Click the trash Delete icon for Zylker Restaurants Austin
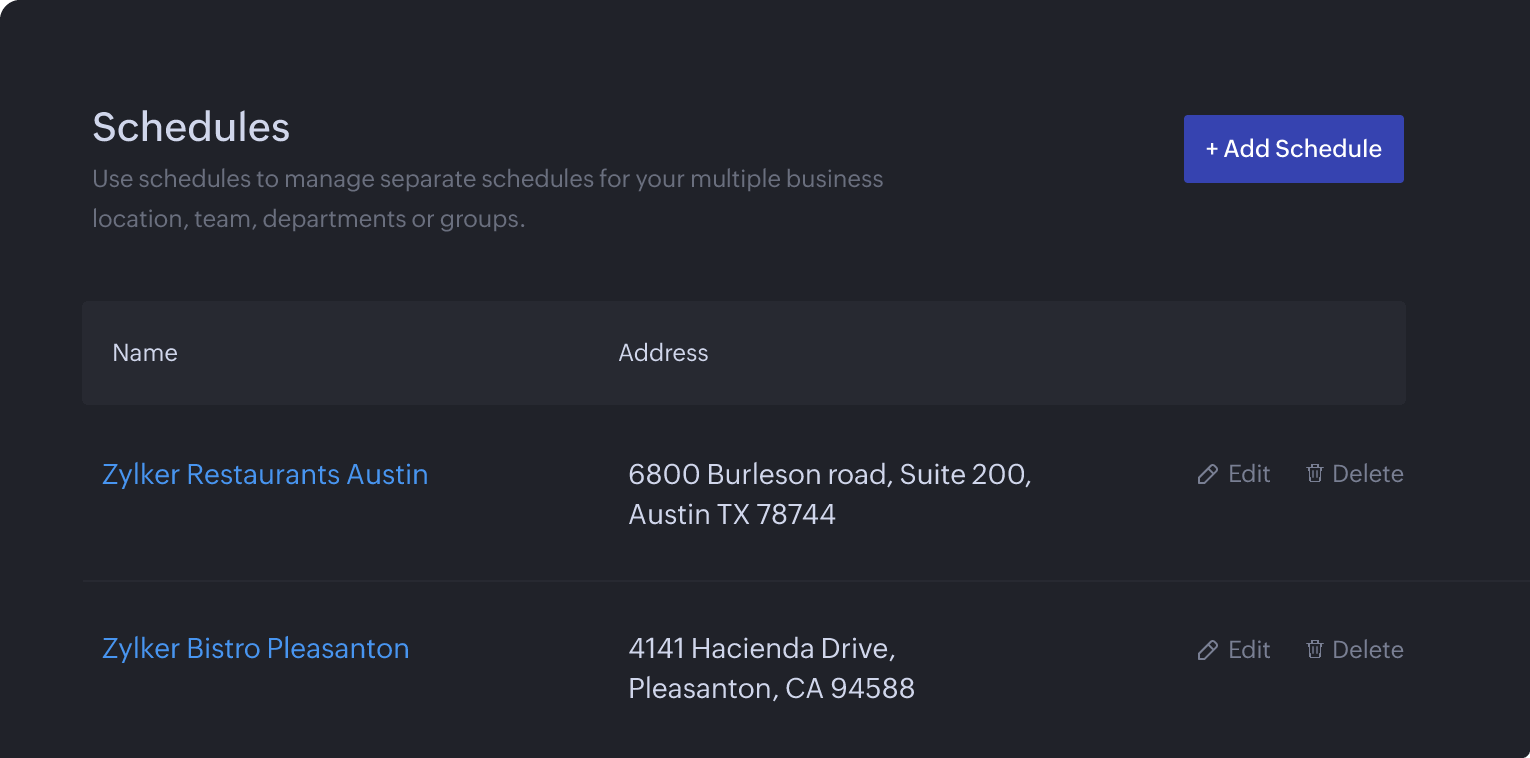Image resolution: width=1530 pixels, height=758 pixels. coord(1315,473)
